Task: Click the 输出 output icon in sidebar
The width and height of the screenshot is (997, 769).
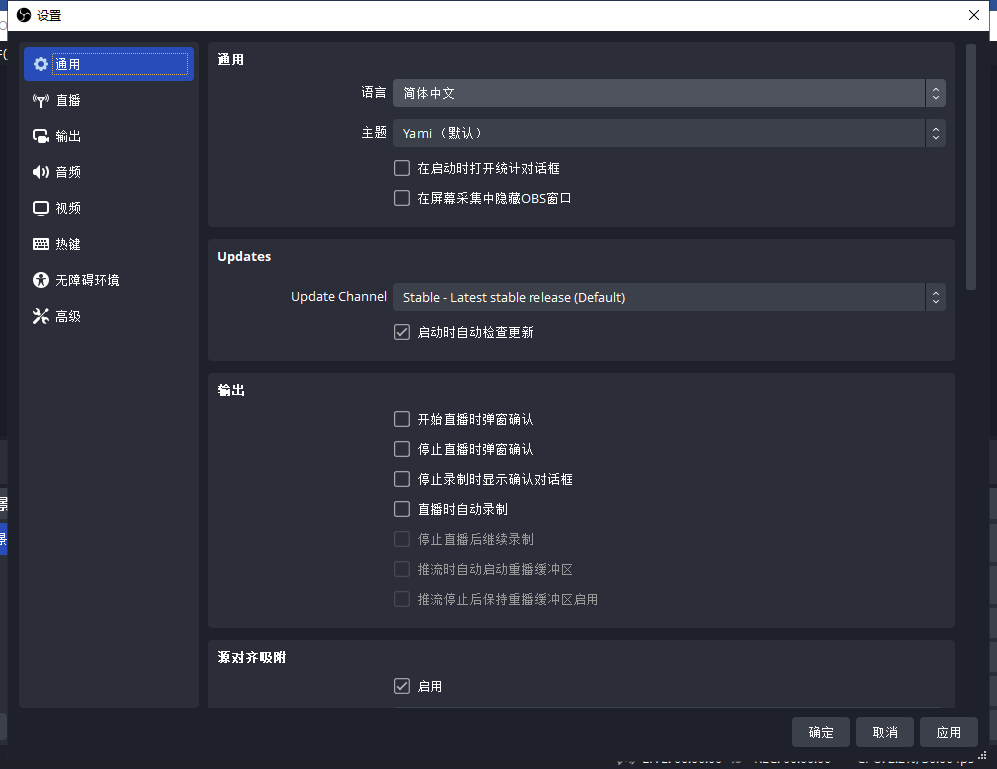Action: tap(40, 136)
